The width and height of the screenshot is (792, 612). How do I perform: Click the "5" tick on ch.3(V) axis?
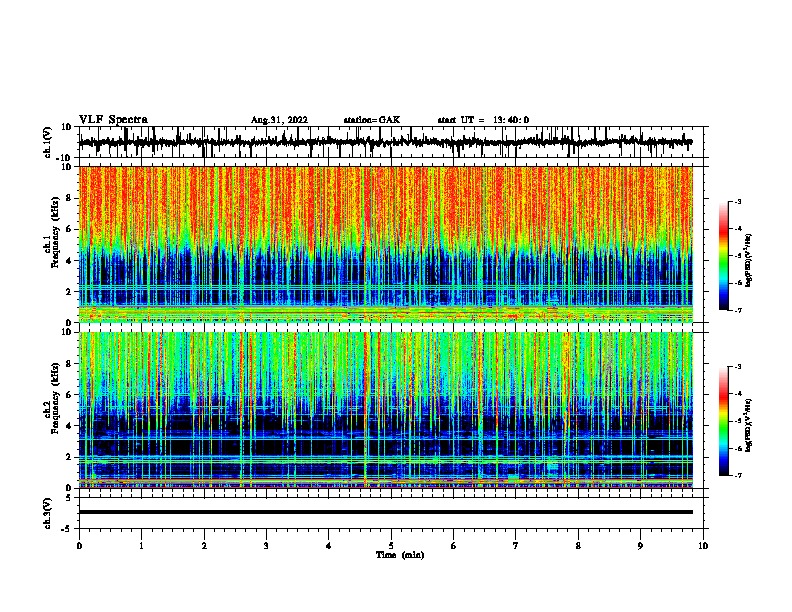click(x=70, y=497)
